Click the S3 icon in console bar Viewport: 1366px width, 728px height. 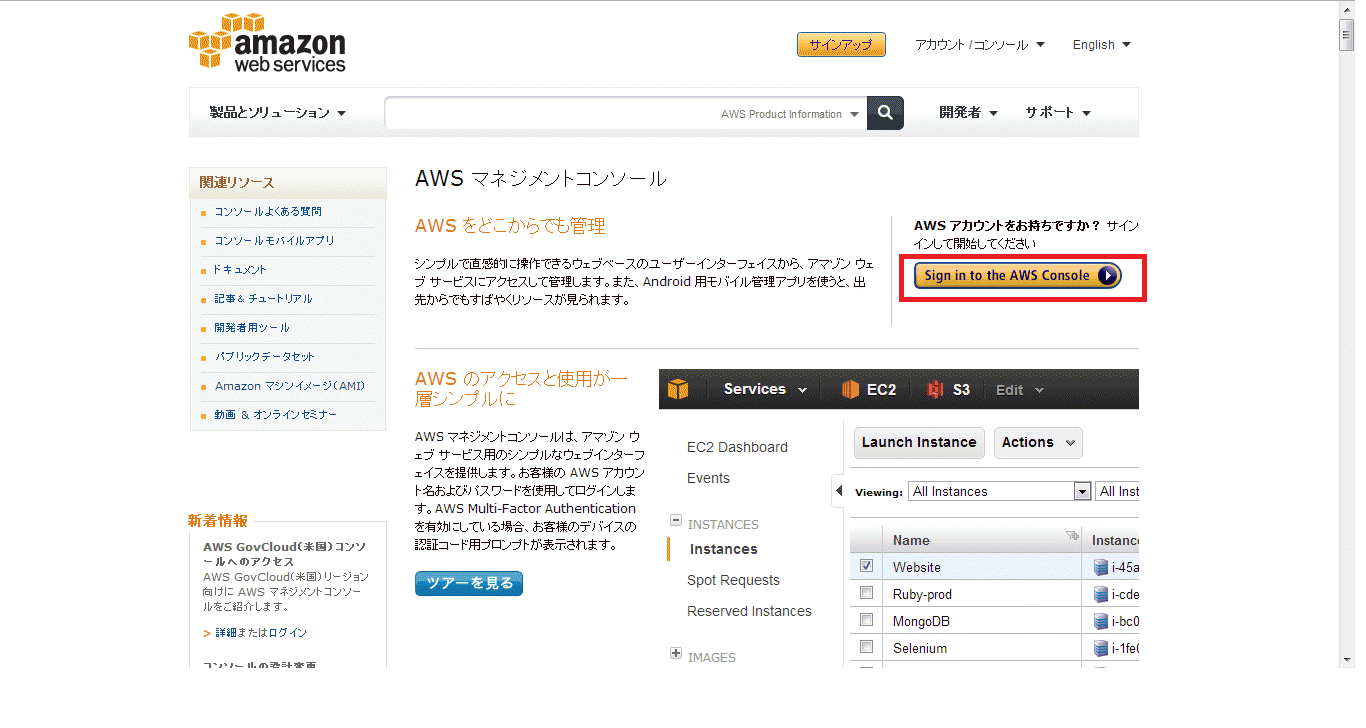click(x=935, y=389)
